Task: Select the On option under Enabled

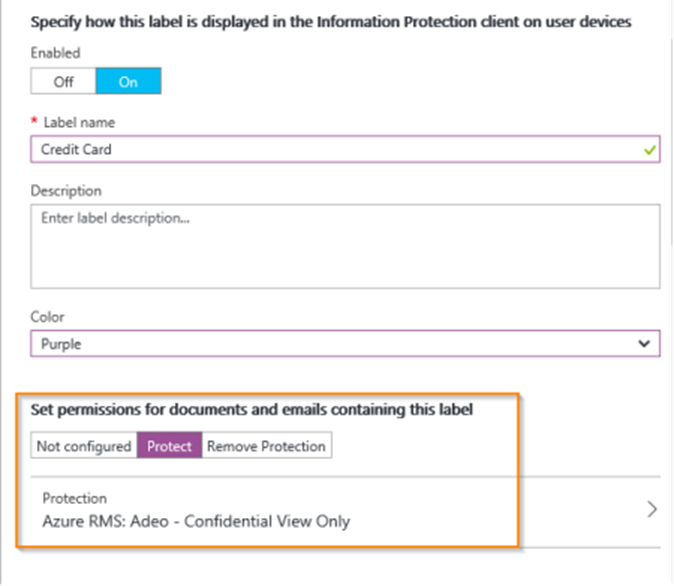Action: tap(129, 81)
